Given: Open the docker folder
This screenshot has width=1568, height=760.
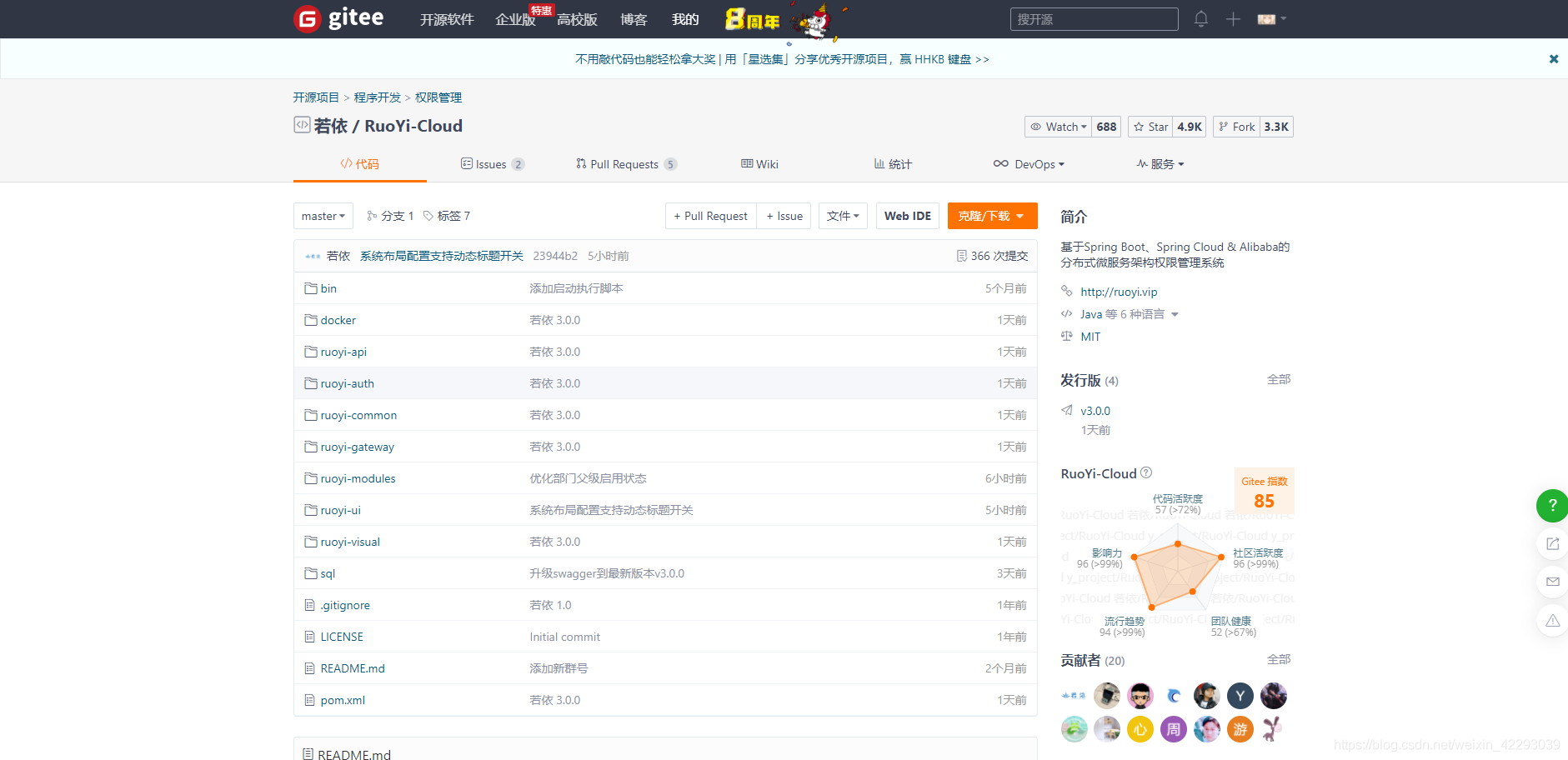Looking at the screenshot, I should [338, 320].
